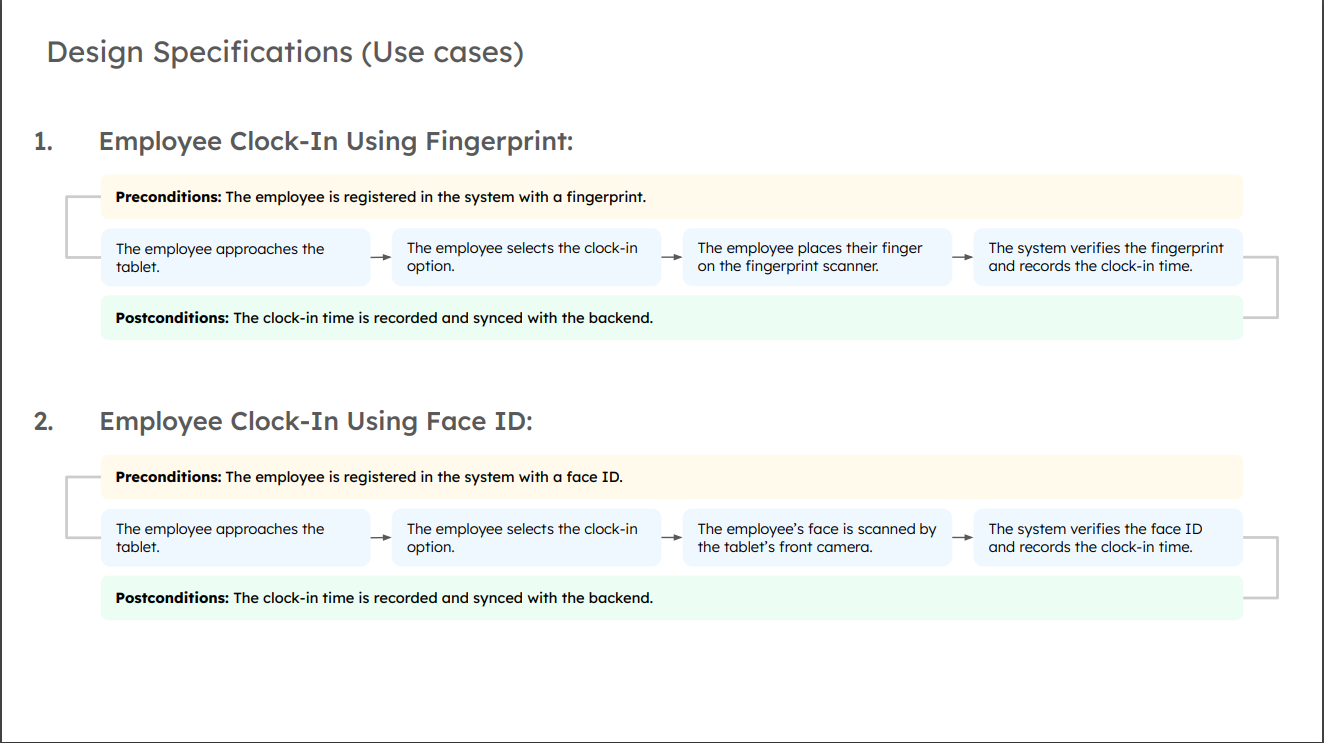Select the 'Employee Clock-In Using Fingerprint' heading

click(335, 142)
